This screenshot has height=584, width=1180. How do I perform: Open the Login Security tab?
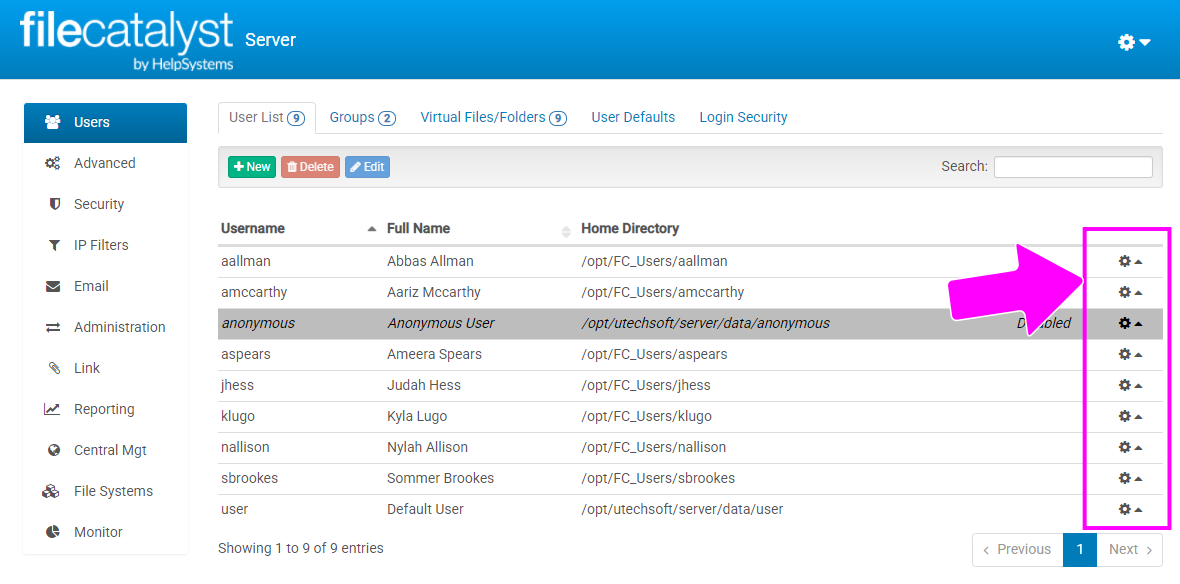[744, 118]
